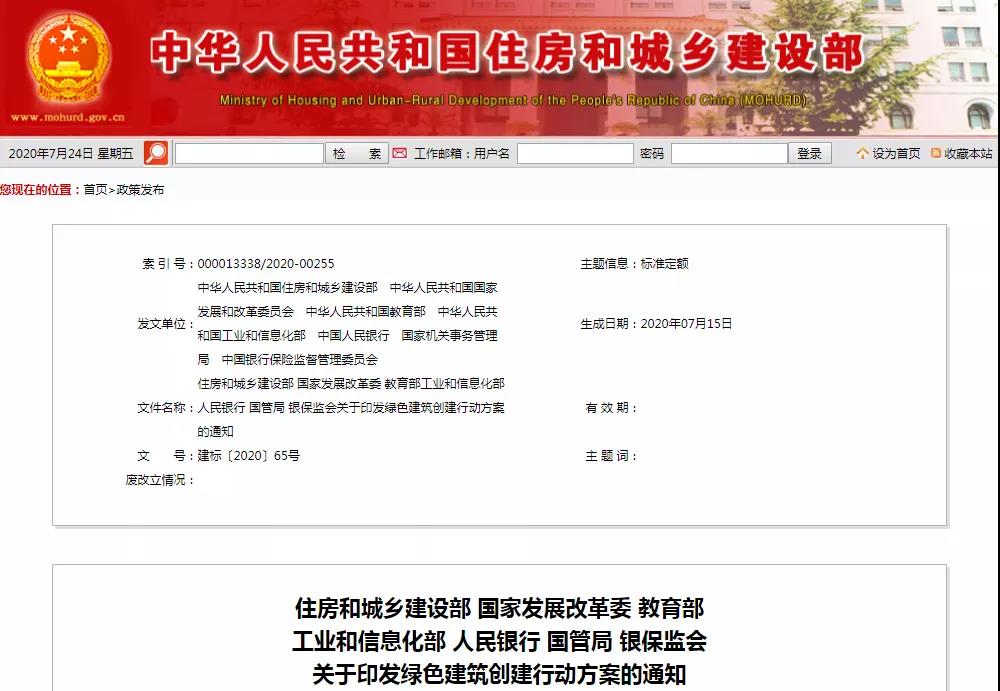
Task: Click the 检索 search button
Action: click(x=357, y=153)
